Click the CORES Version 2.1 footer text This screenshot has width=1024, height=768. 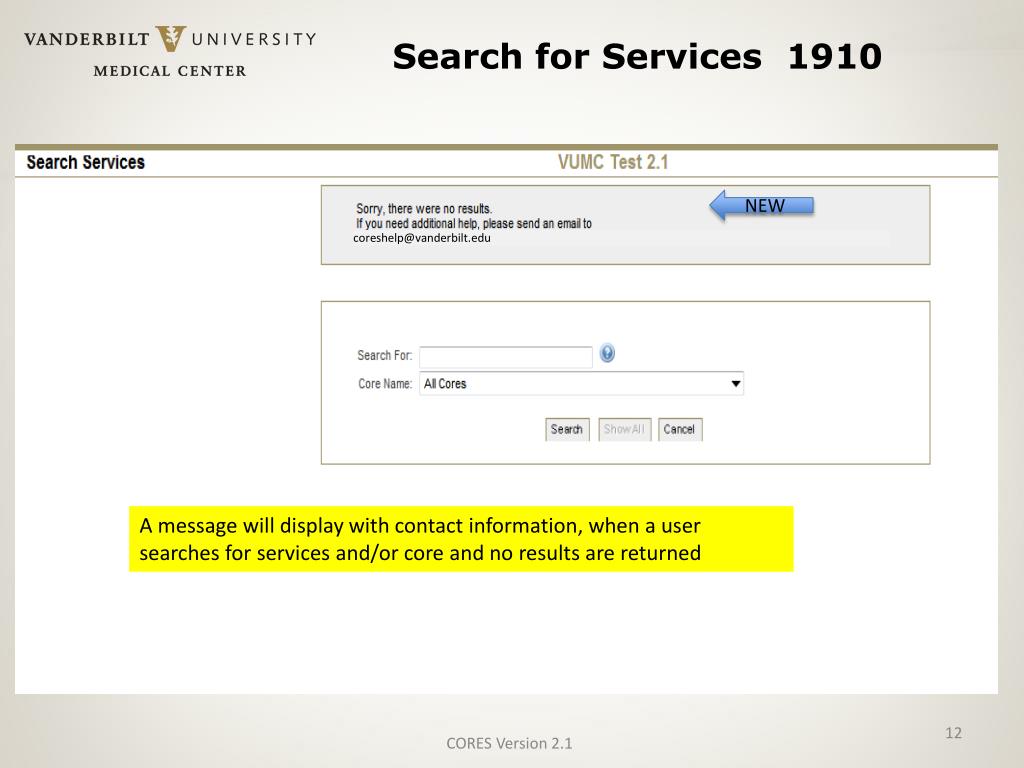click(x=509, y=743)
